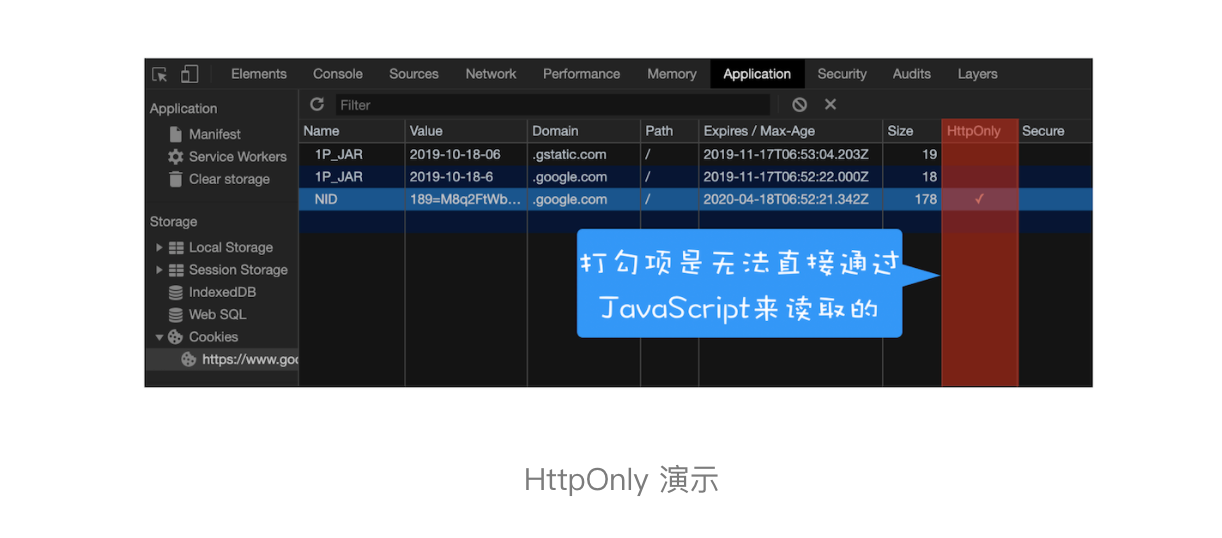The image size is (1222, 538).
Task: Open the Sources tab
Action: point(414,74)
